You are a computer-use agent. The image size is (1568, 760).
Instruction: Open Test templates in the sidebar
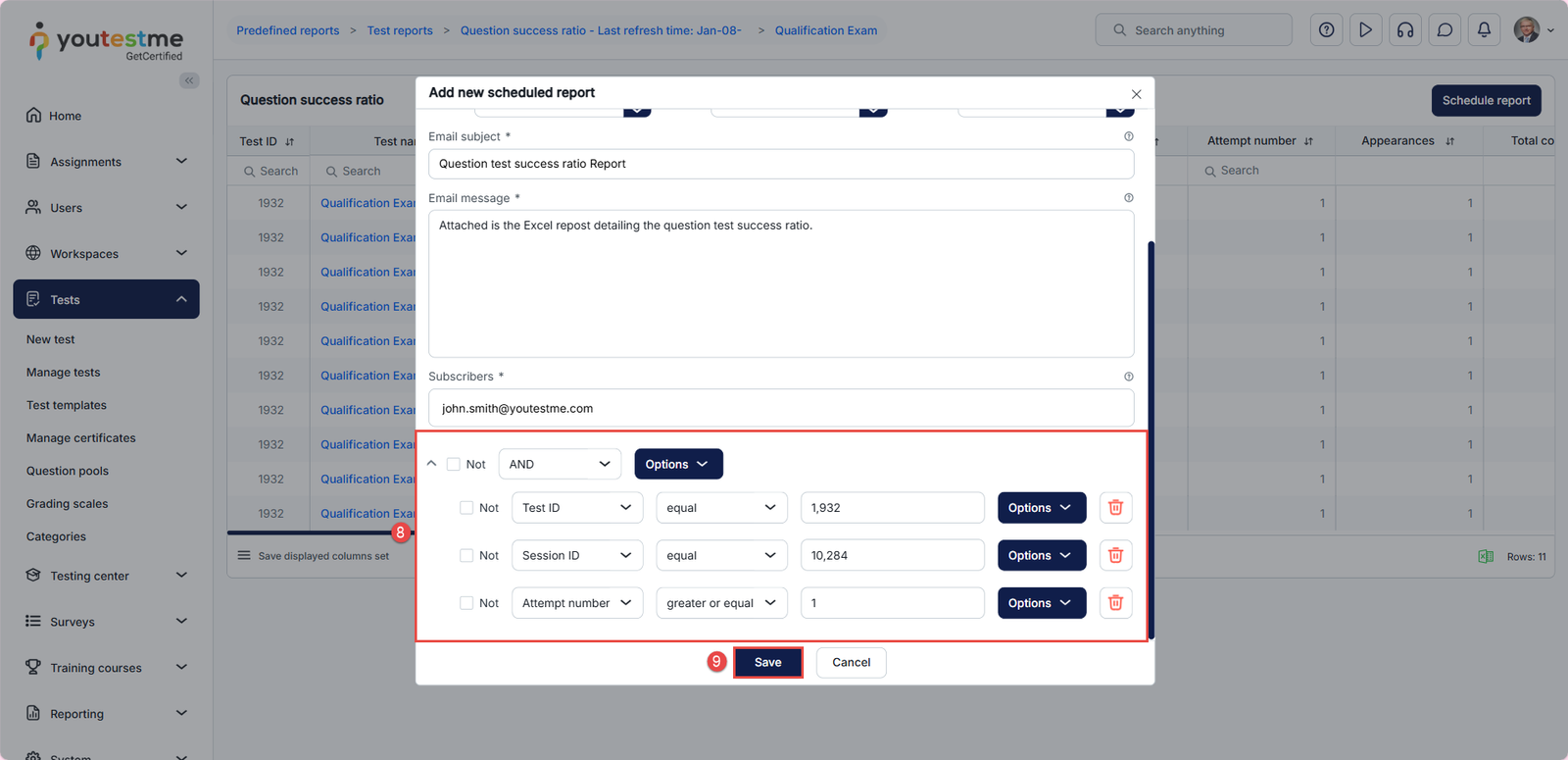(67, 405)
